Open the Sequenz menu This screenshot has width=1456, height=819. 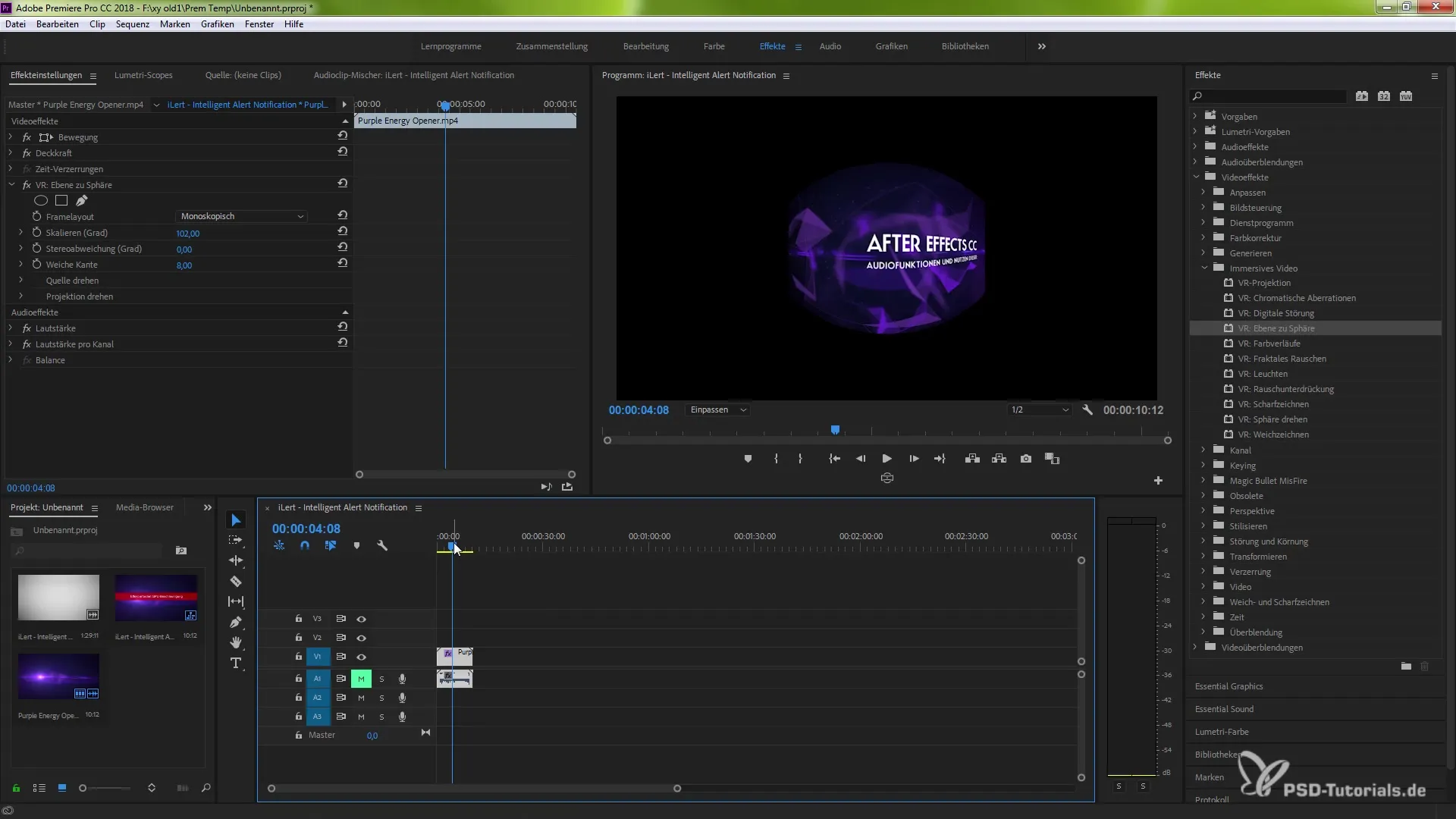[133, 24]
